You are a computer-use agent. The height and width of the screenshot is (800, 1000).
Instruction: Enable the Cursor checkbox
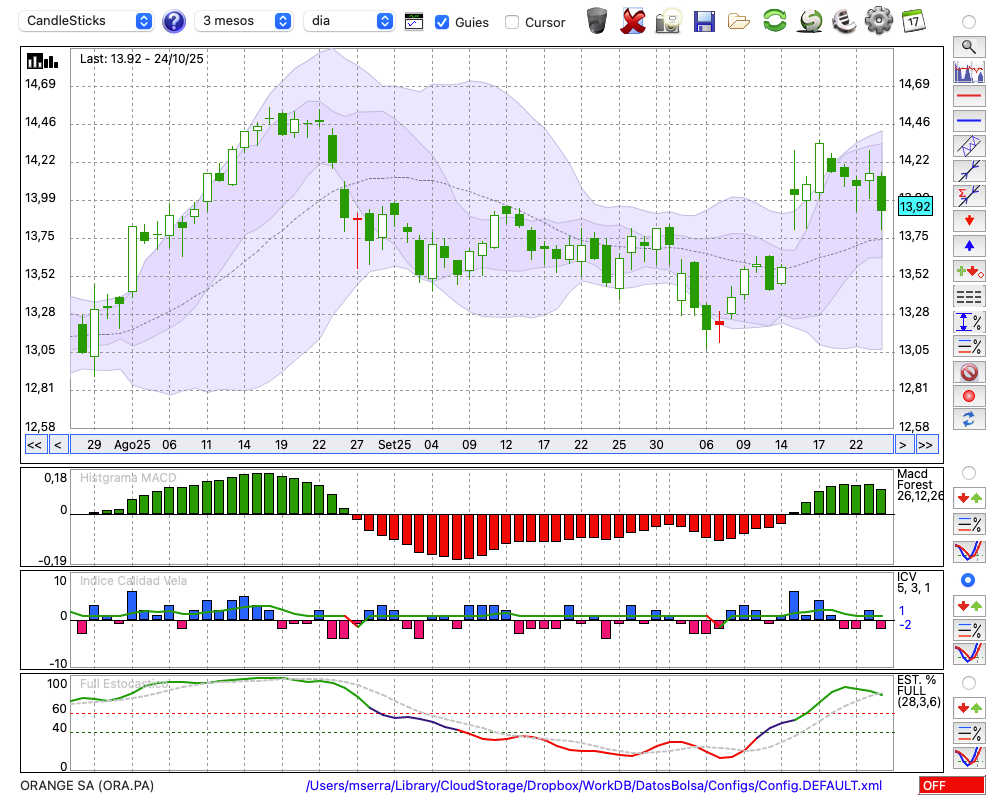point(512,22)
